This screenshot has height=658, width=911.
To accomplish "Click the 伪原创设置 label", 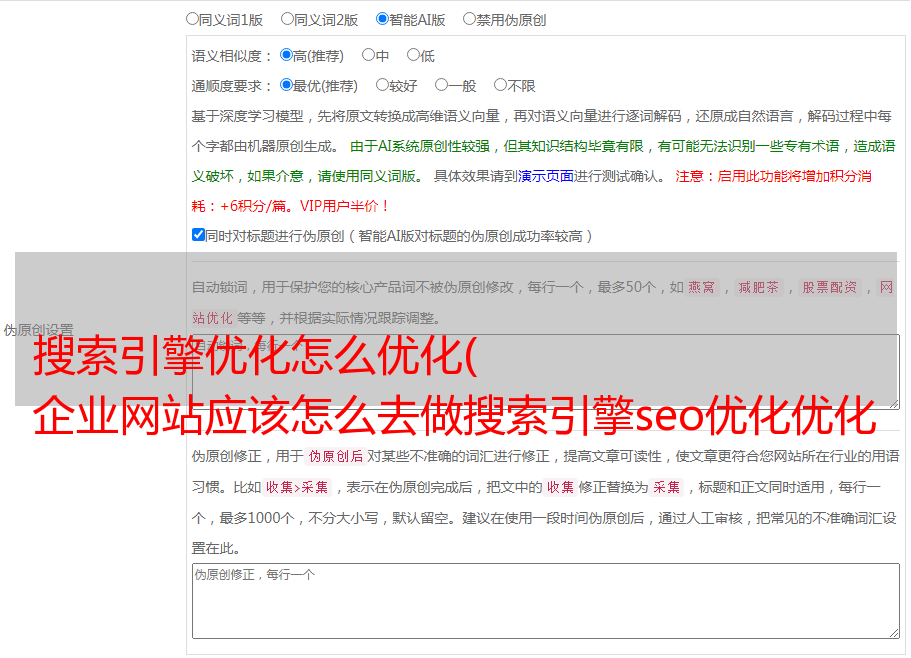I will [38, 330].
